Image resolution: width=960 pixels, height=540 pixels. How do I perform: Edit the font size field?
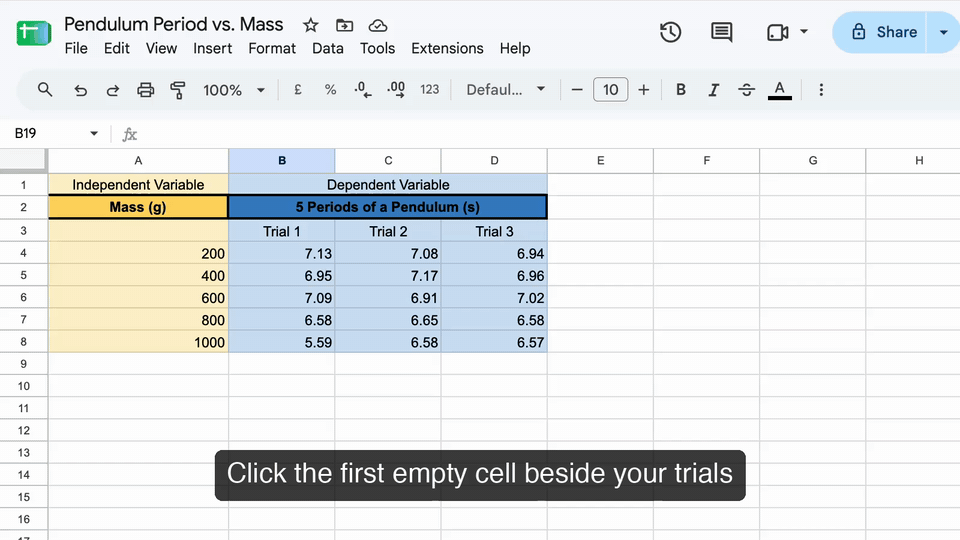[610, 90]
